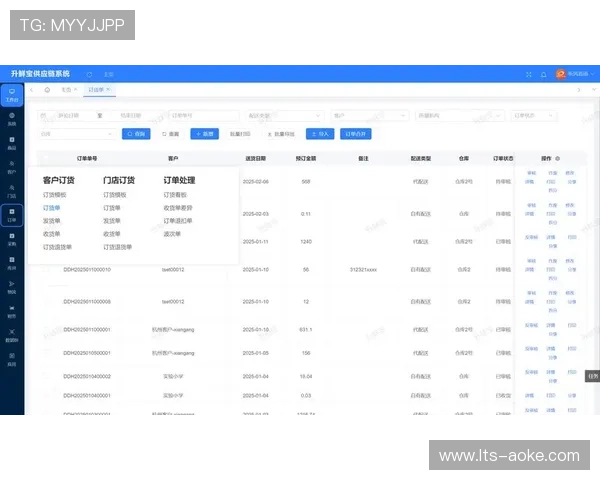Click the notification bell icon
Screen dimensions: 600x480
pyautogui.click(x=543, y=74)
